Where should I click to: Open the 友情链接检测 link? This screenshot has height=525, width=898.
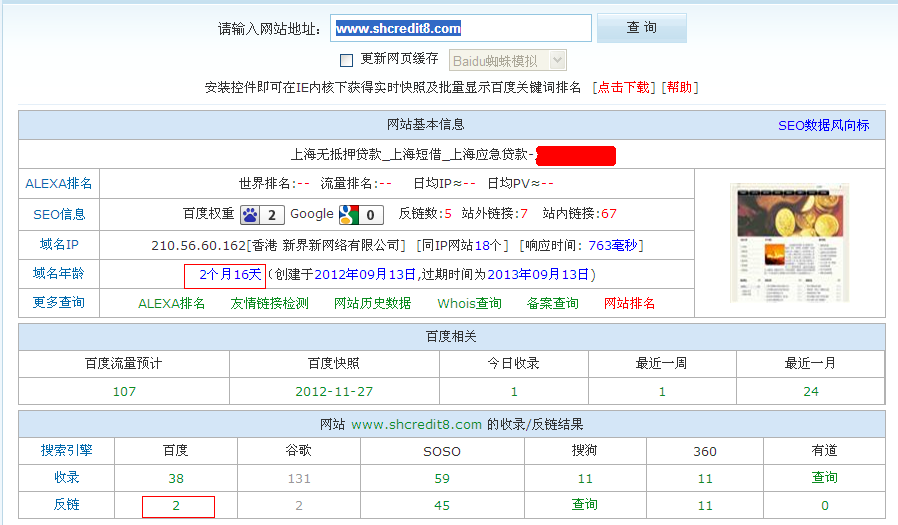click(x=269, y=303)
